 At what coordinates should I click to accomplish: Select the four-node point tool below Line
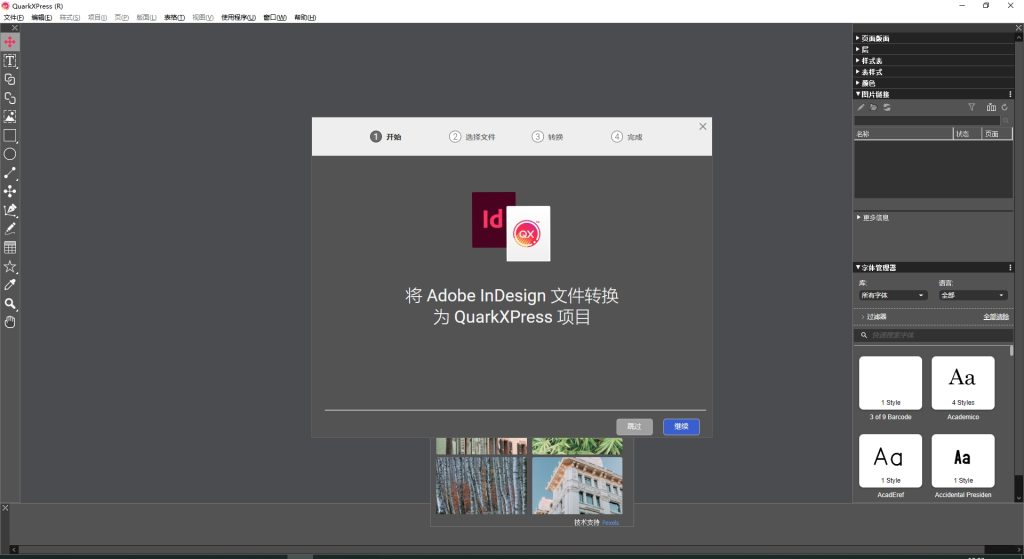point(10,191)
